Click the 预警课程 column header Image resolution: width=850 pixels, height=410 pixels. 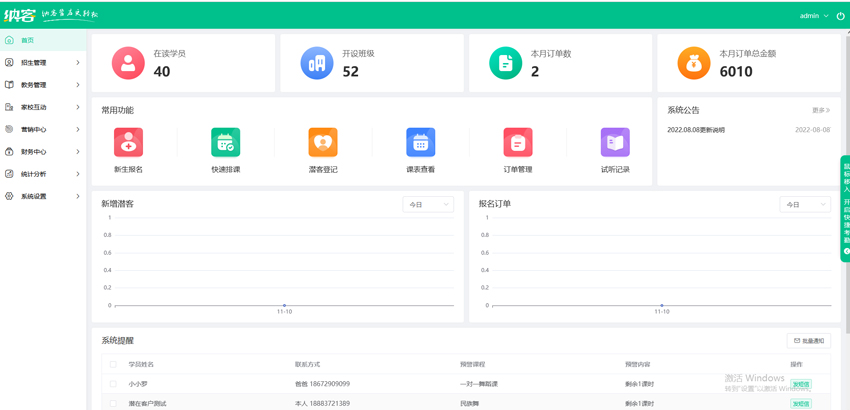(472, 364)
